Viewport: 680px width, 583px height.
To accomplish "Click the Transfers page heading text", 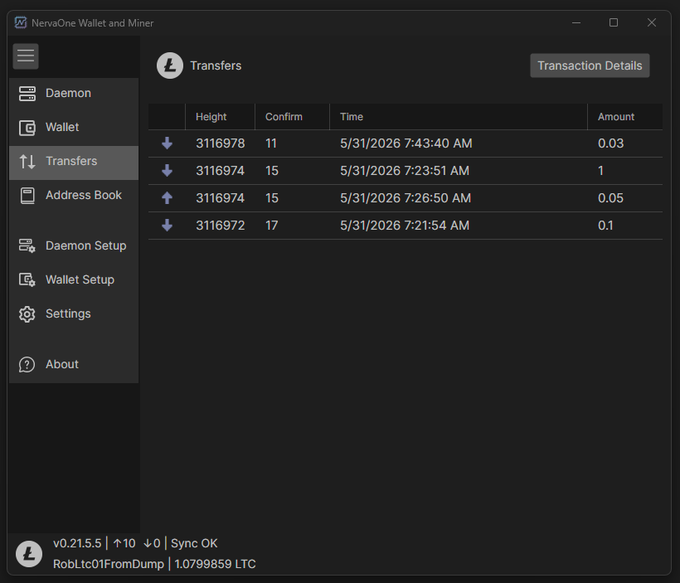I will click(x=216, y=66).
